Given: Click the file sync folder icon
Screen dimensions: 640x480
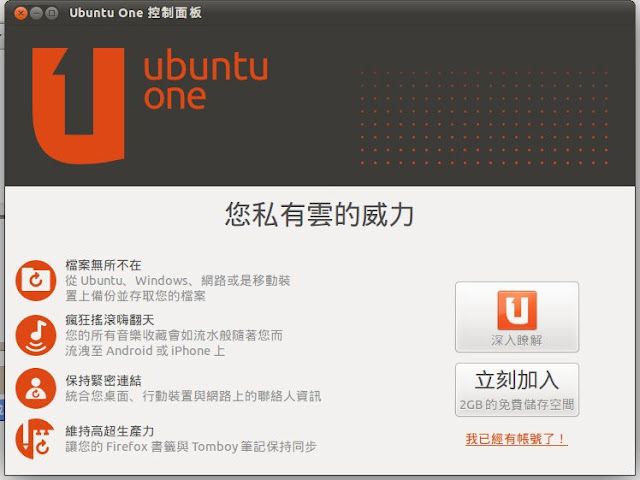Looking at the screenshot, I should pyautogui.click(x=36, y=280).
